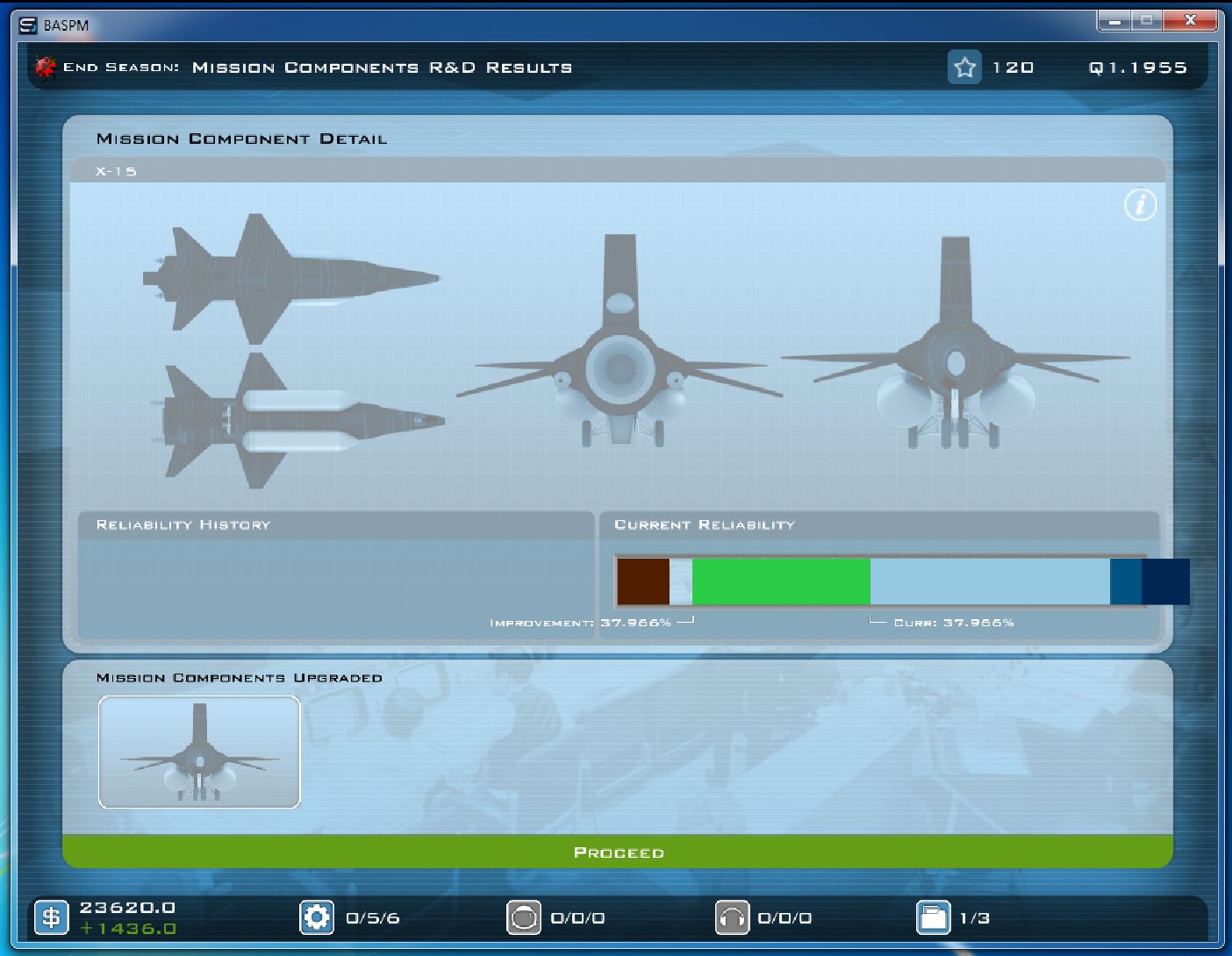This screenshot has width=1232, height=956.
Task: Click the astronauts count 0/0/0
Action: click(x=577, y=918)
